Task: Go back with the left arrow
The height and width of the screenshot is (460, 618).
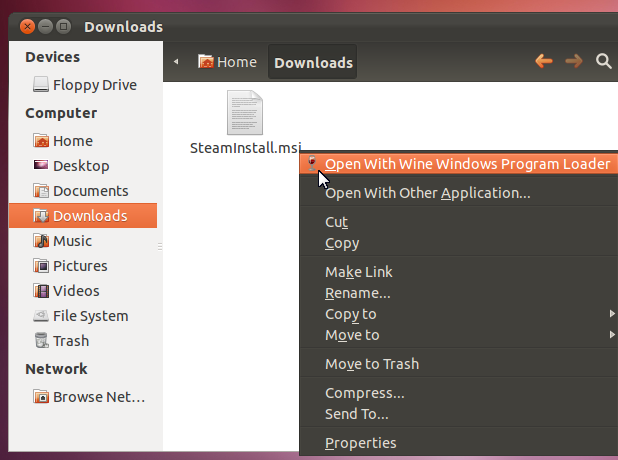Action: pyautogui.click(x=544, y=62)
